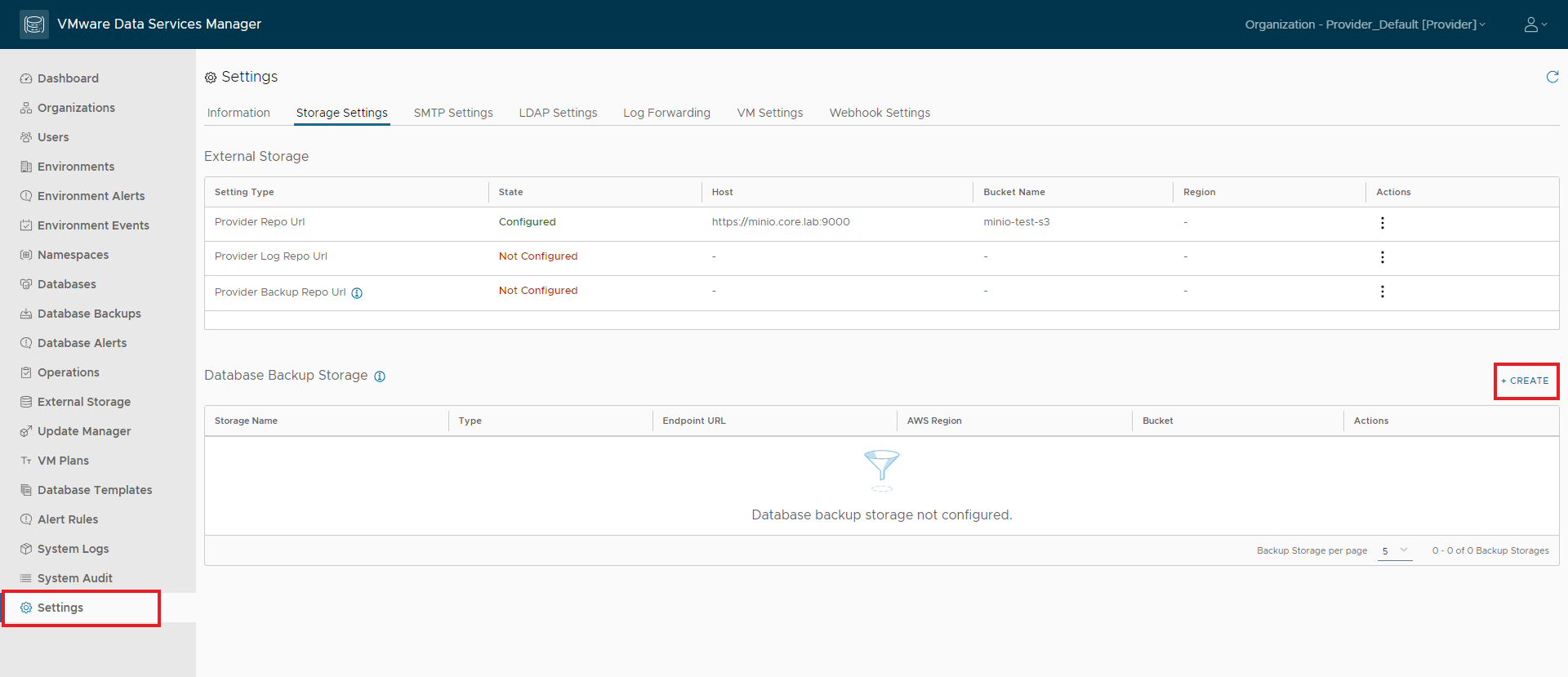Viewport: 1568px width, 677px height.
Task: Click the Configured state of Provider Repo Url
Action: tap(528, 222)
